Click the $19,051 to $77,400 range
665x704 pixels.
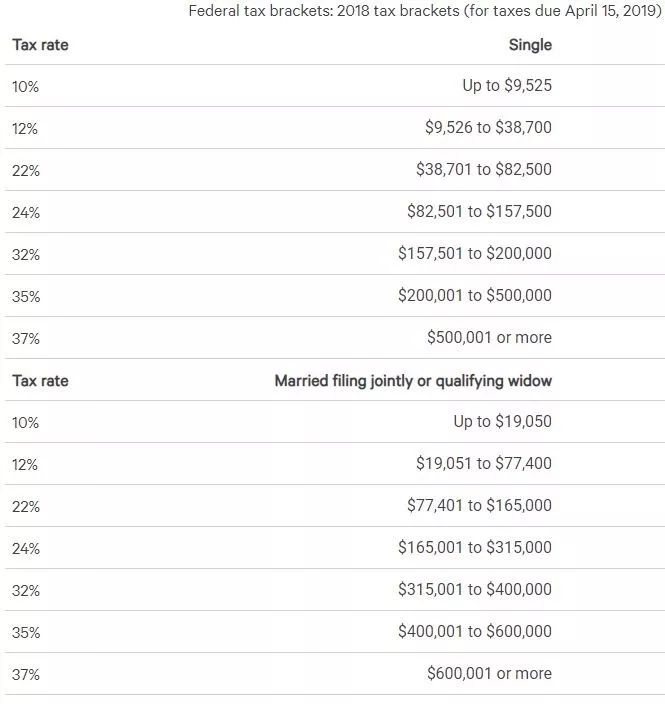483,464
